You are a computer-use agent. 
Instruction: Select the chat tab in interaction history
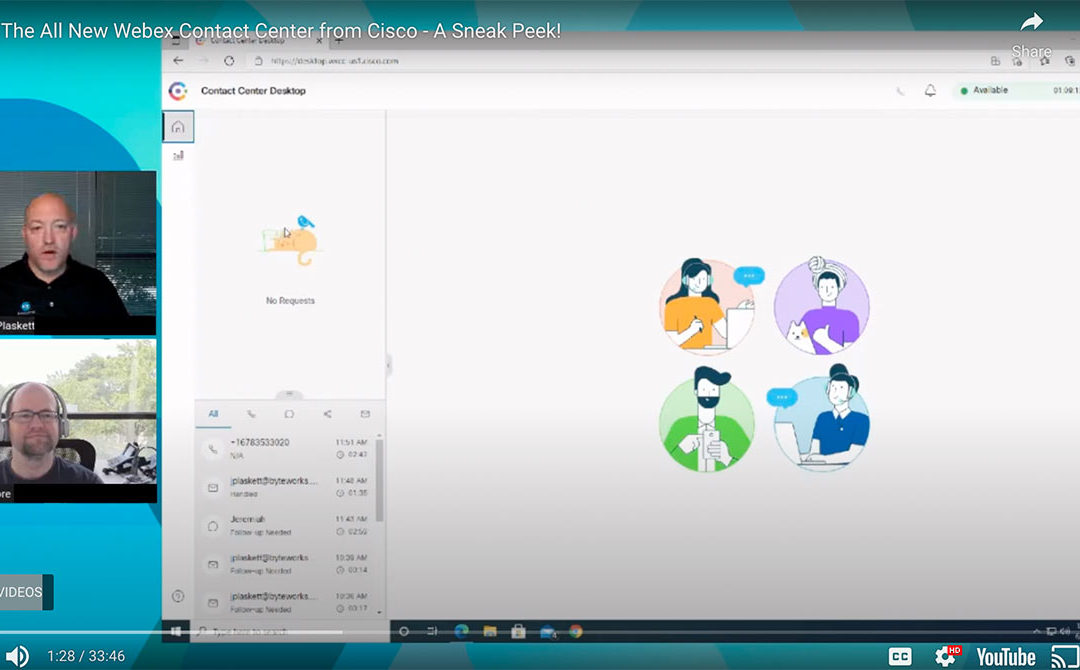click(289, 414)
